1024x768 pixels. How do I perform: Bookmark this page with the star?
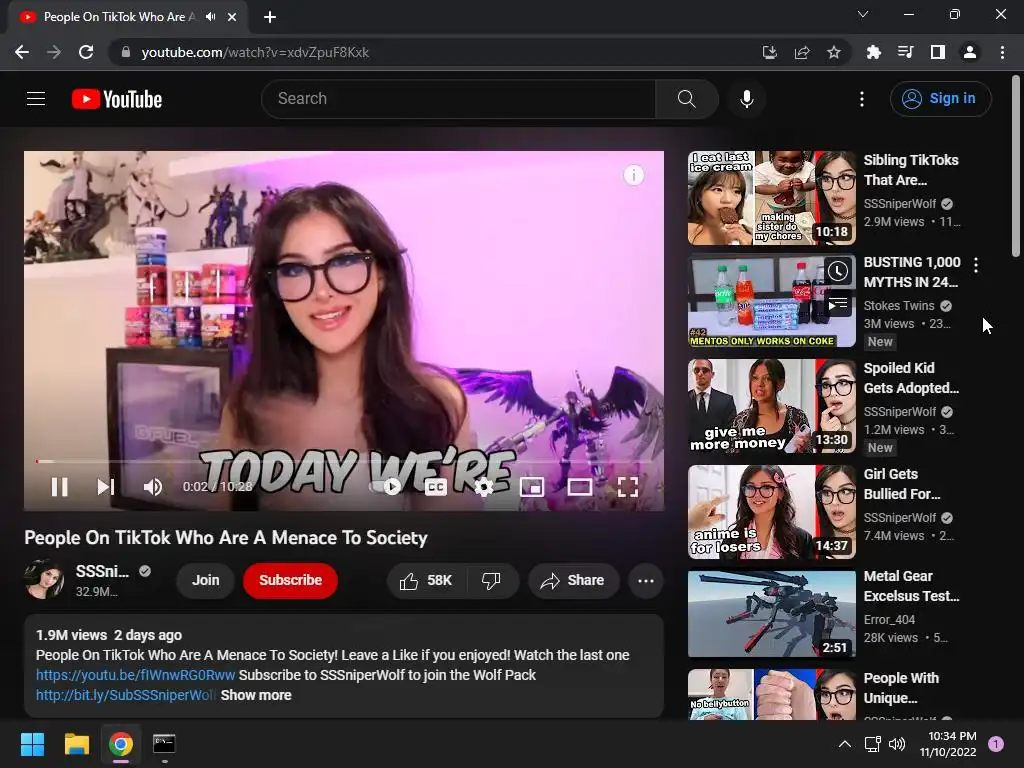point(833,52)
